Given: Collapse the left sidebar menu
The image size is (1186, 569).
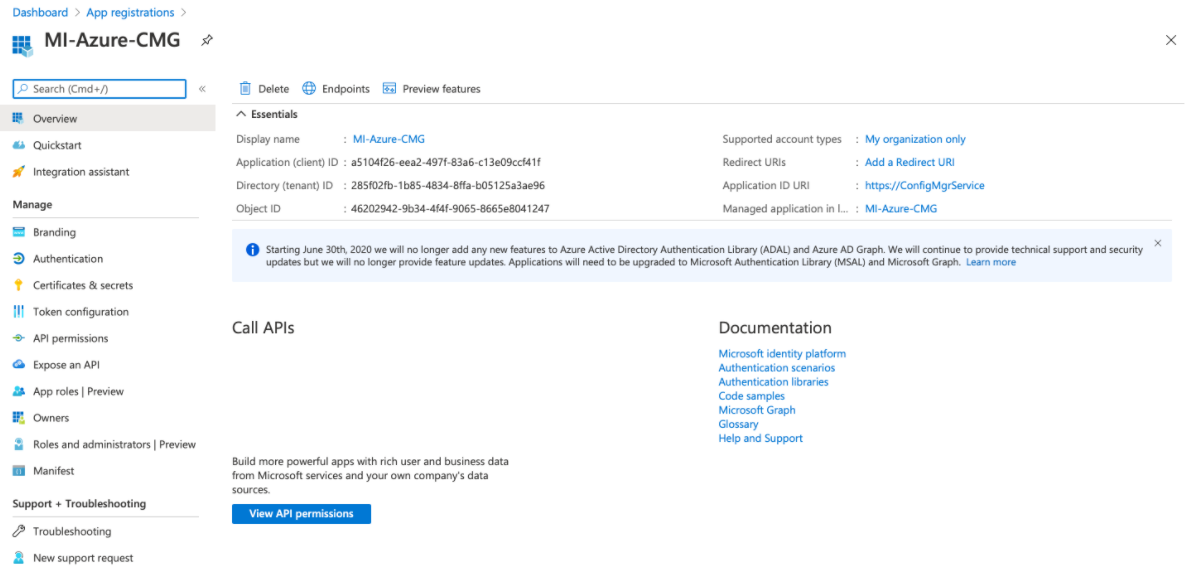Looking at the screenshot, I should tap(202, 89).
